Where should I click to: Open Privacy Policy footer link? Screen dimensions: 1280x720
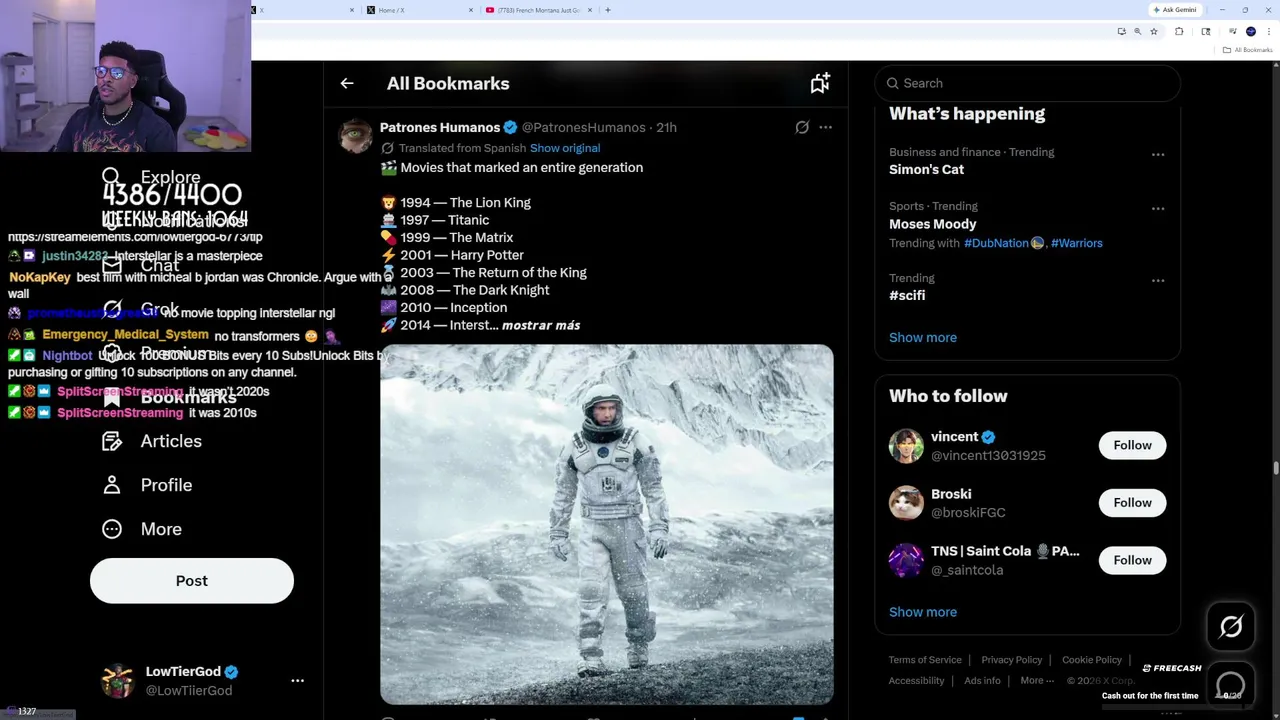1012,660
